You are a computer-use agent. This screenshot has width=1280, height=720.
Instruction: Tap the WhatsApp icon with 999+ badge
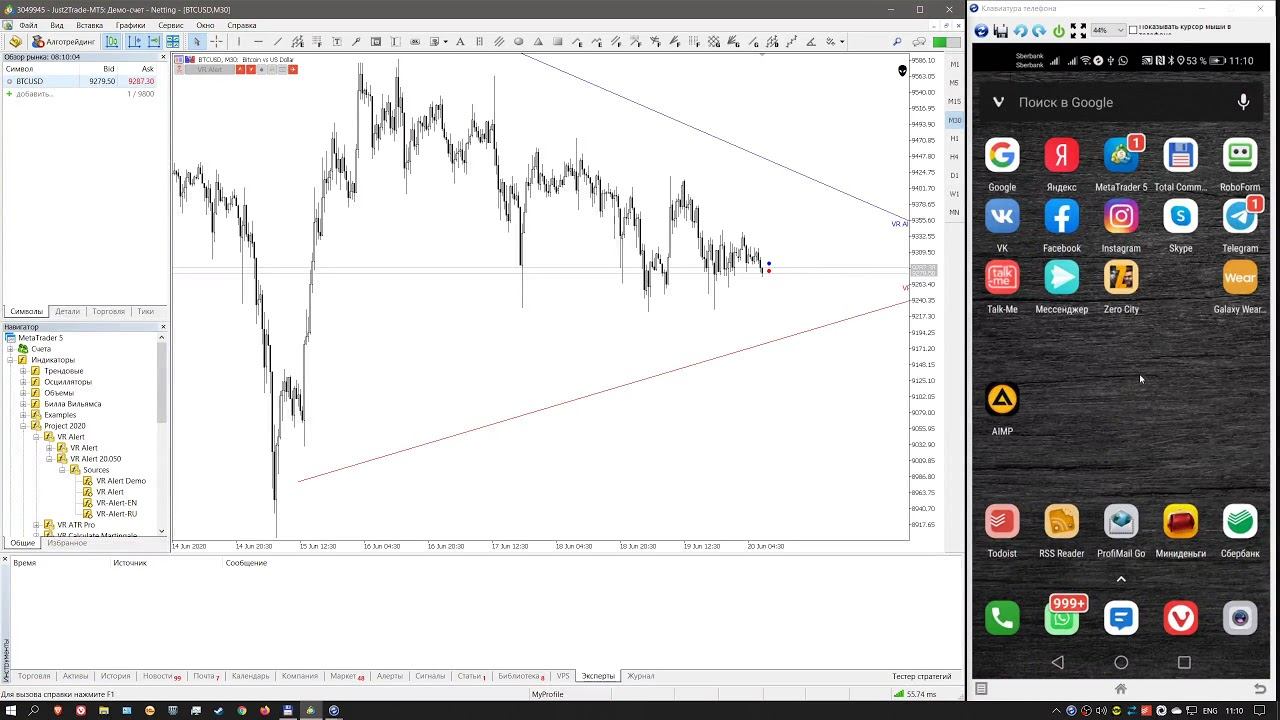1062,618
